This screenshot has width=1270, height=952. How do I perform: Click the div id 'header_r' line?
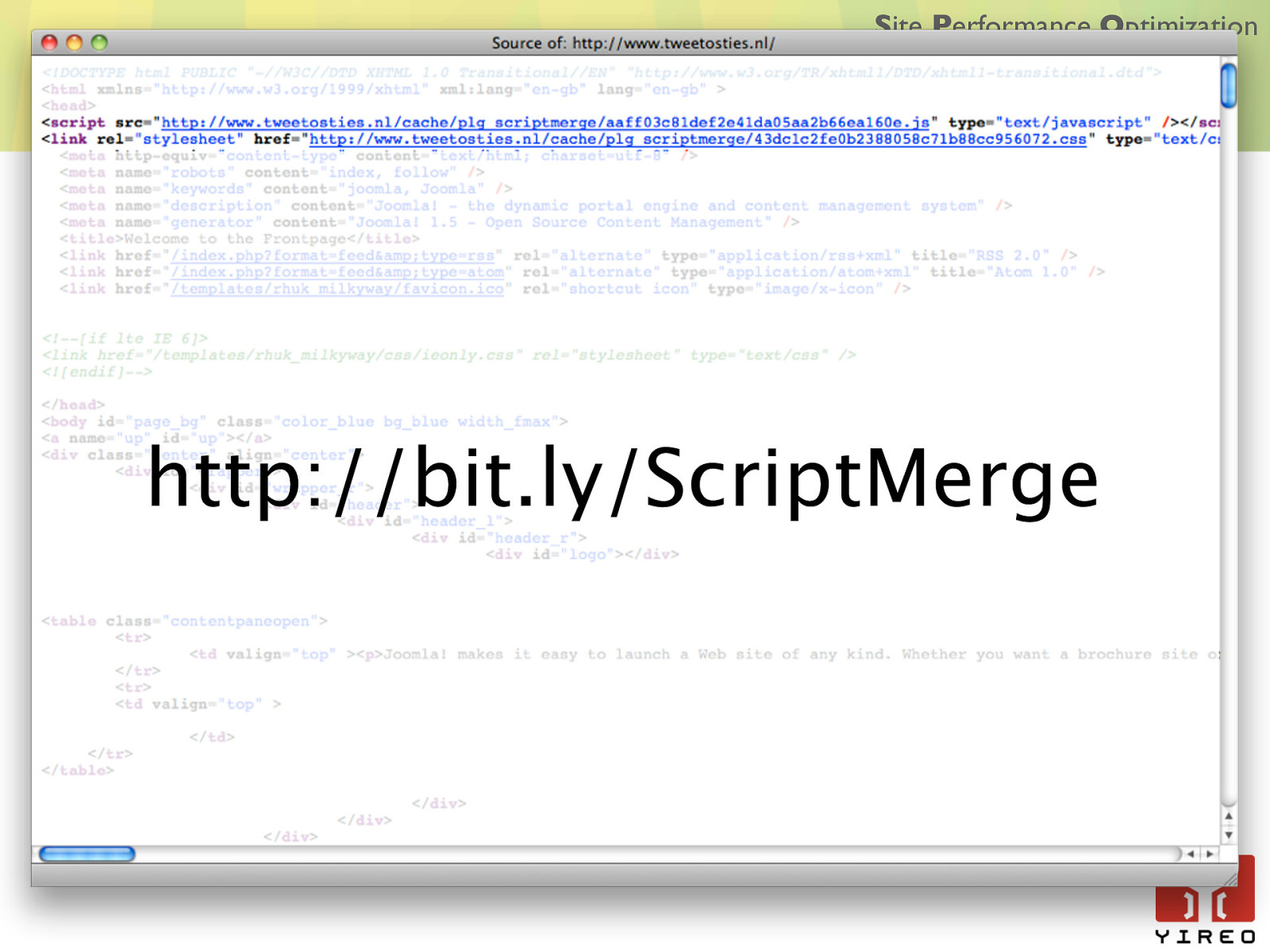click(x=499, y=538)
